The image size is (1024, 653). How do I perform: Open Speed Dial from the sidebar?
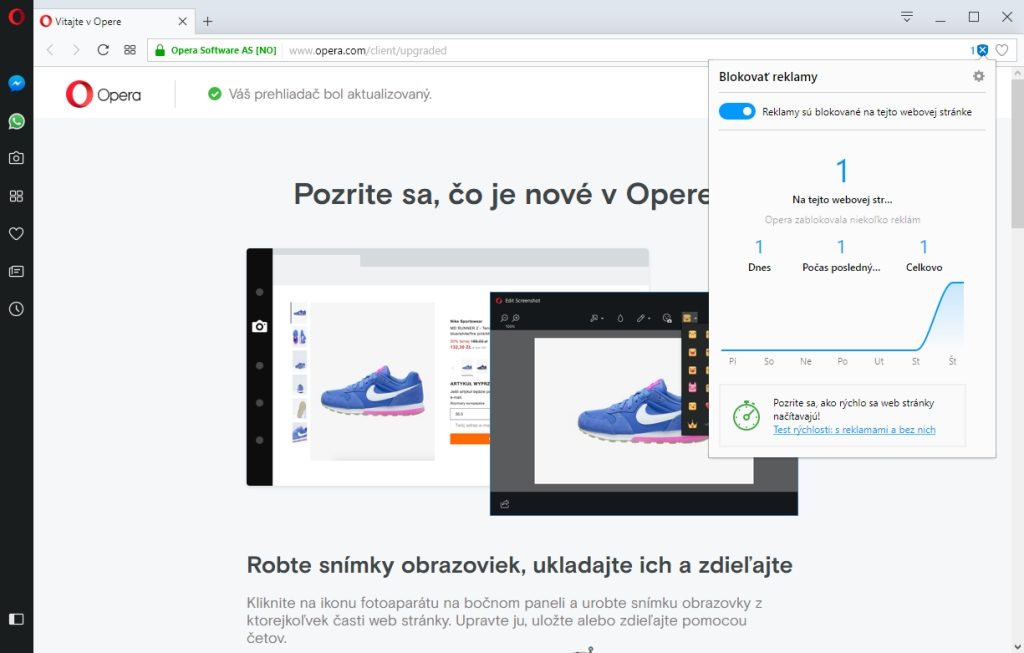tap(16, 196)
